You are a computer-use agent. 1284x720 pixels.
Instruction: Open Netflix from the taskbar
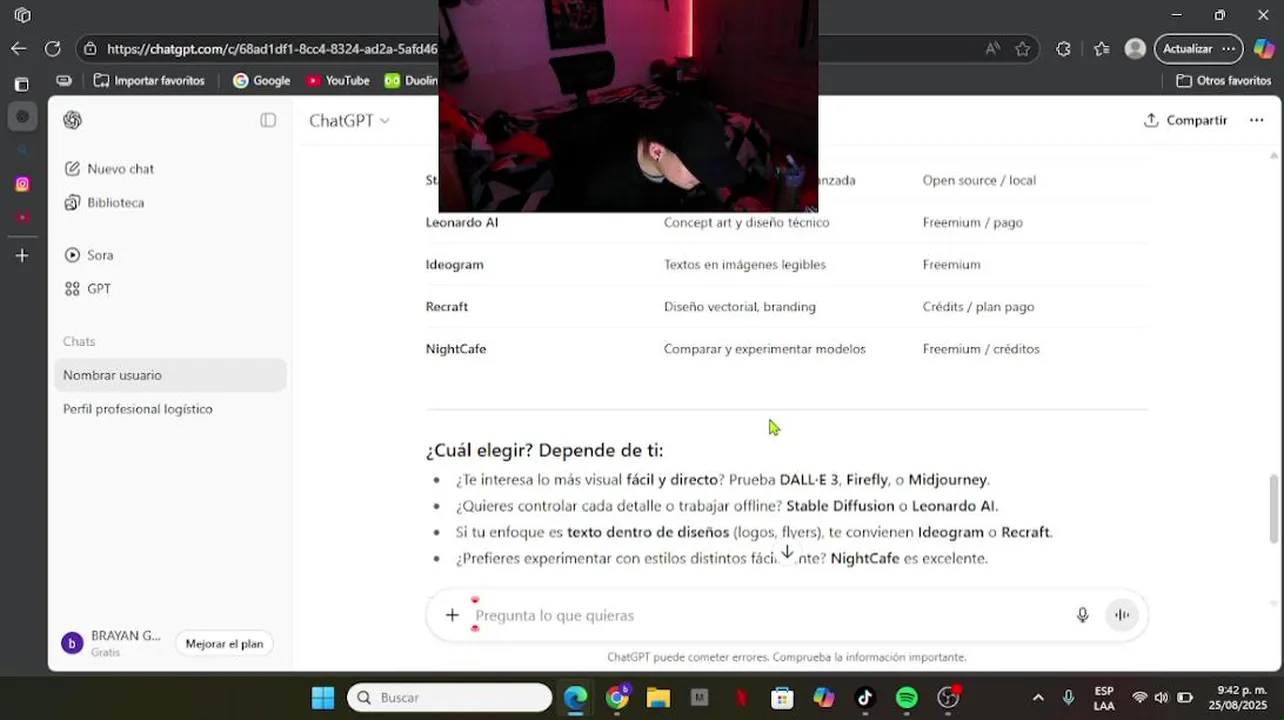coord(741,697)
